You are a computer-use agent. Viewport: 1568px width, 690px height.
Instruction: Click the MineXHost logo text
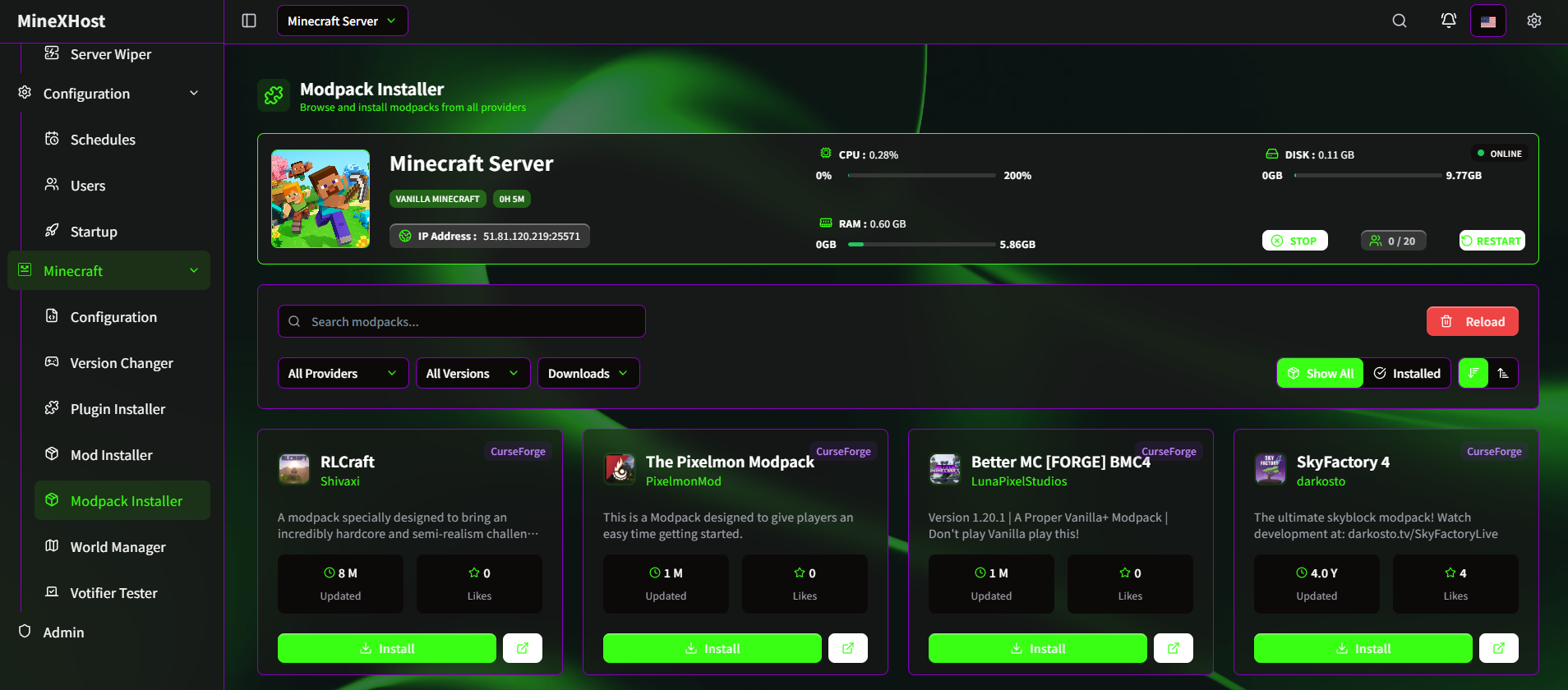pyautogui.click(x=62, y=21)
